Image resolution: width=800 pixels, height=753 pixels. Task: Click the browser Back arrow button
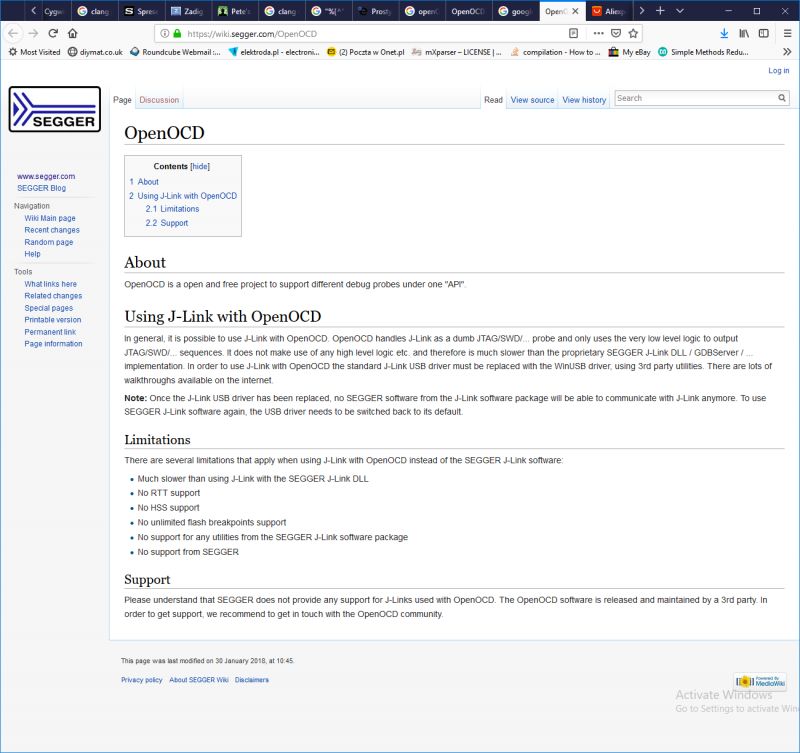click(13, 34)
